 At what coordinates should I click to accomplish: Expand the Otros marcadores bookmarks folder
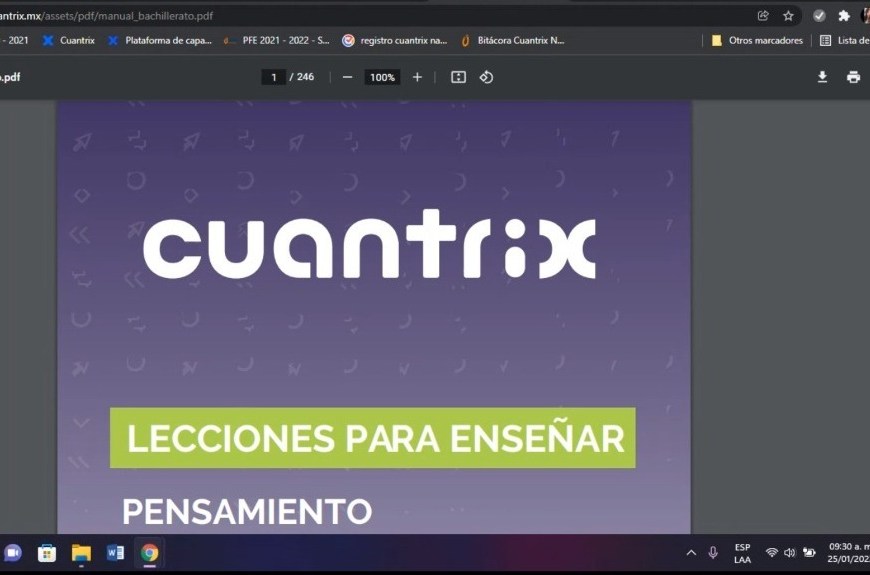pos(757,41)
